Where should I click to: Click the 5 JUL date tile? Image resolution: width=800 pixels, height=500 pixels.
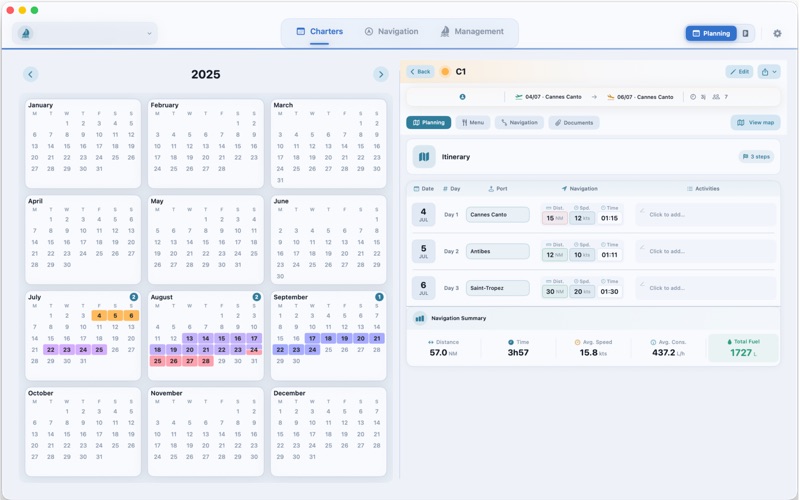[x=423, y=252]
